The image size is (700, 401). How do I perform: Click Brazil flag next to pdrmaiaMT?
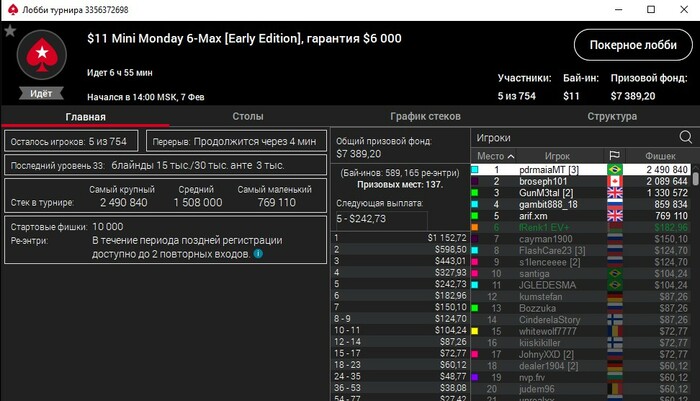615,170
